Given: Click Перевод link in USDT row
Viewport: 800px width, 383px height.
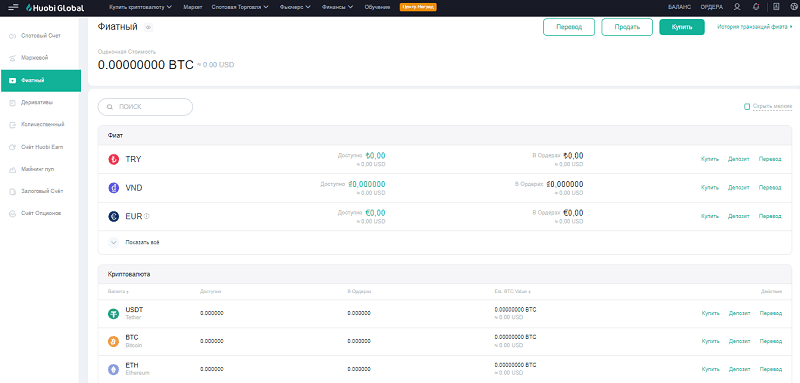Looking at the screenshot, I should click(x=770, y=314).
